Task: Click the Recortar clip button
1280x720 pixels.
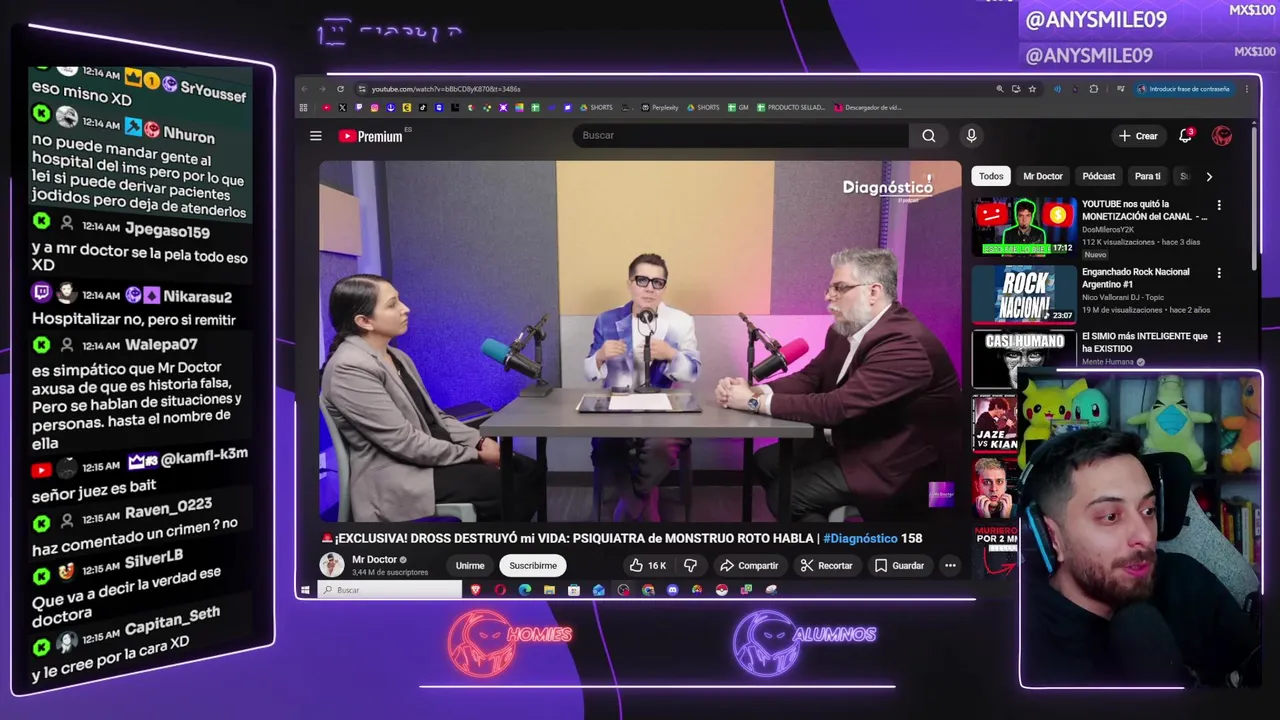Action: pos(826,566)
